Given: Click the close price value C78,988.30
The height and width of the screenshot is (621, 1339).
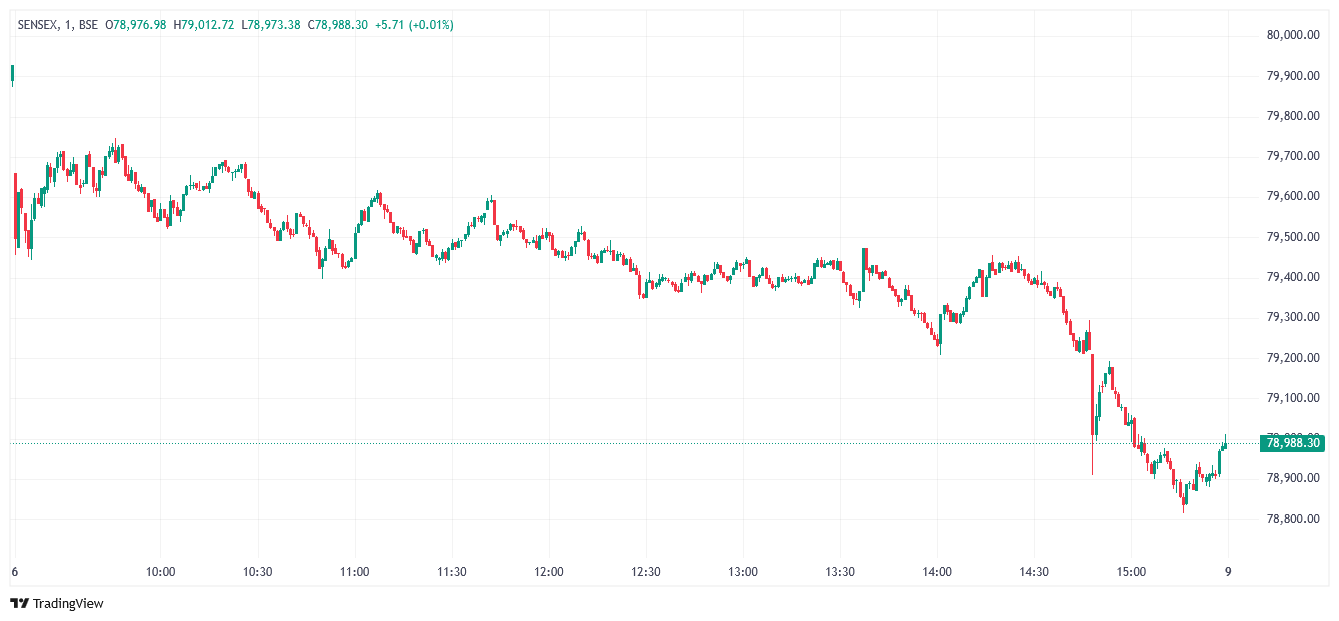Looking at the screenshot, I should click(338, 24).
